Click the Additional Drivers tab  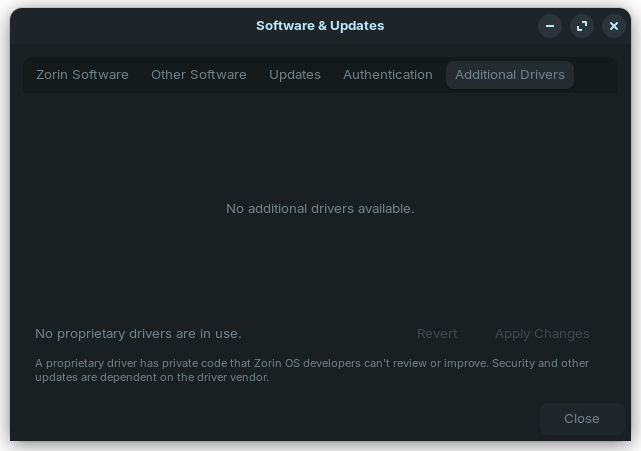(510, 75)
